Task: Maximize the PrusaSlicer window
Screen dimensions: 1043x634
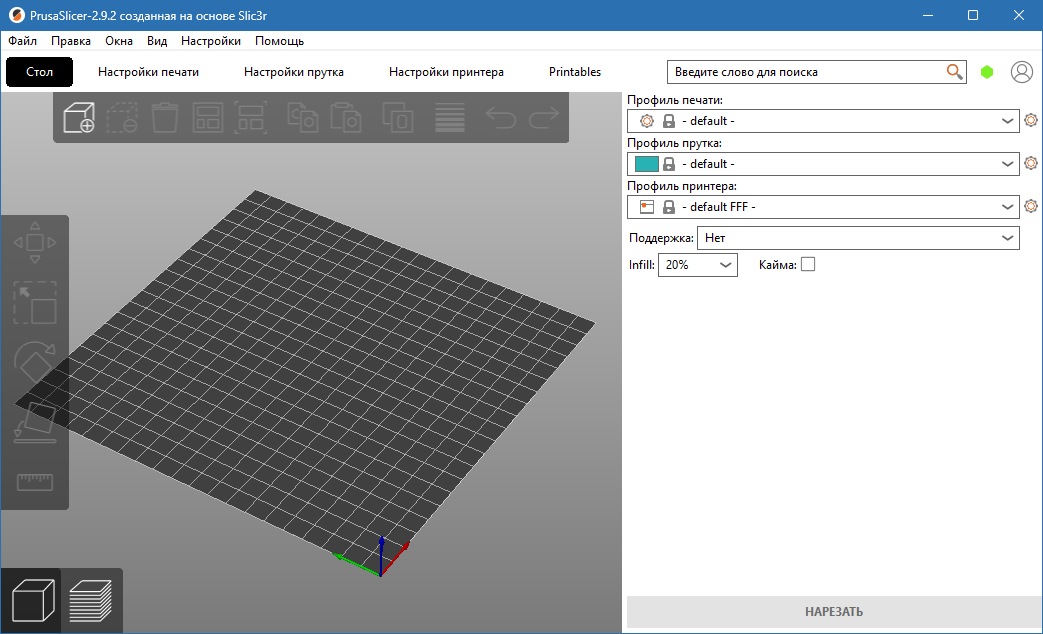Action: pos(973,15)
